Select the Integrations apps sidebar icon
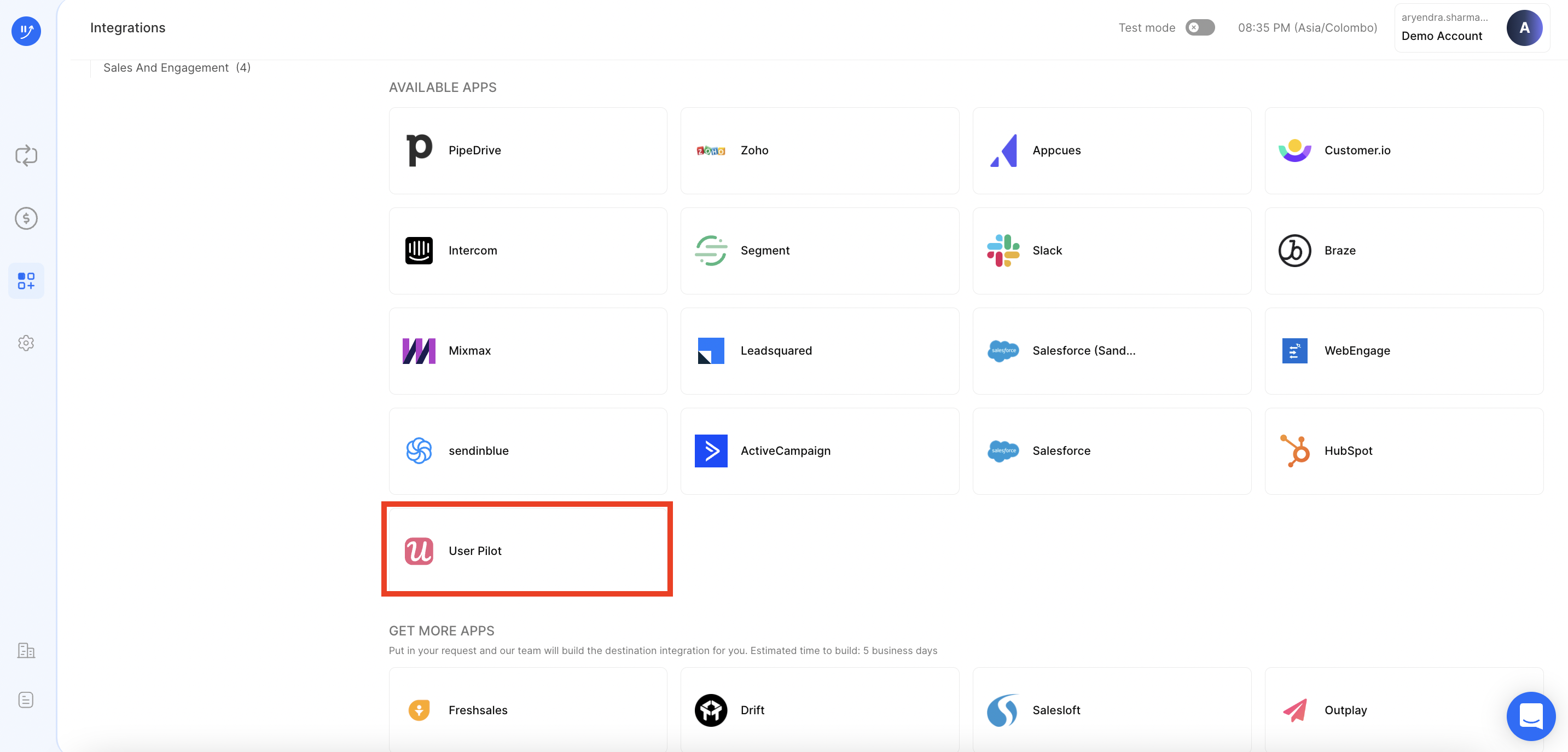This screenshot has width=1568, height=752. (26, 281)
